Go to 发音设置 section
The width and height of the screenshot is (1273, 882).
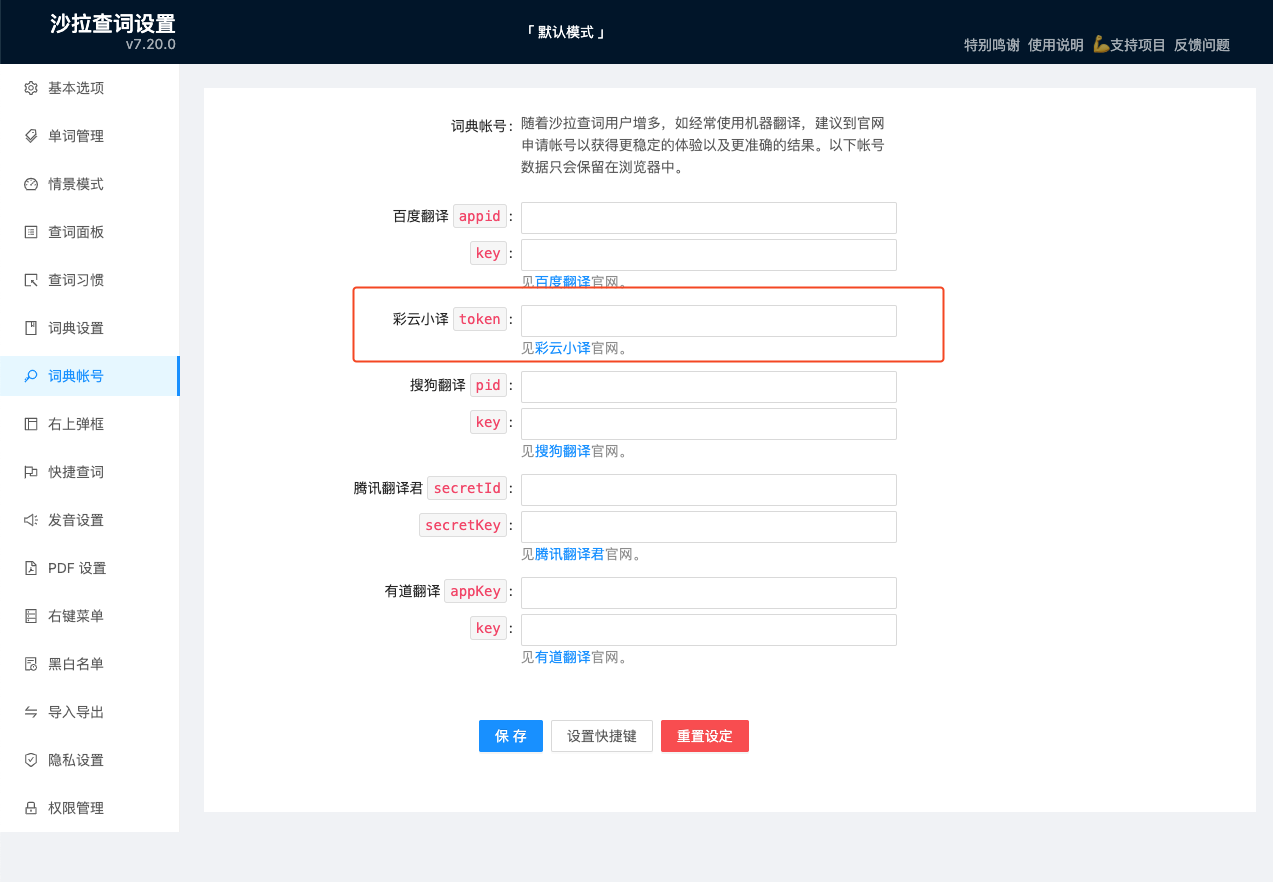(x=89, y=520)
